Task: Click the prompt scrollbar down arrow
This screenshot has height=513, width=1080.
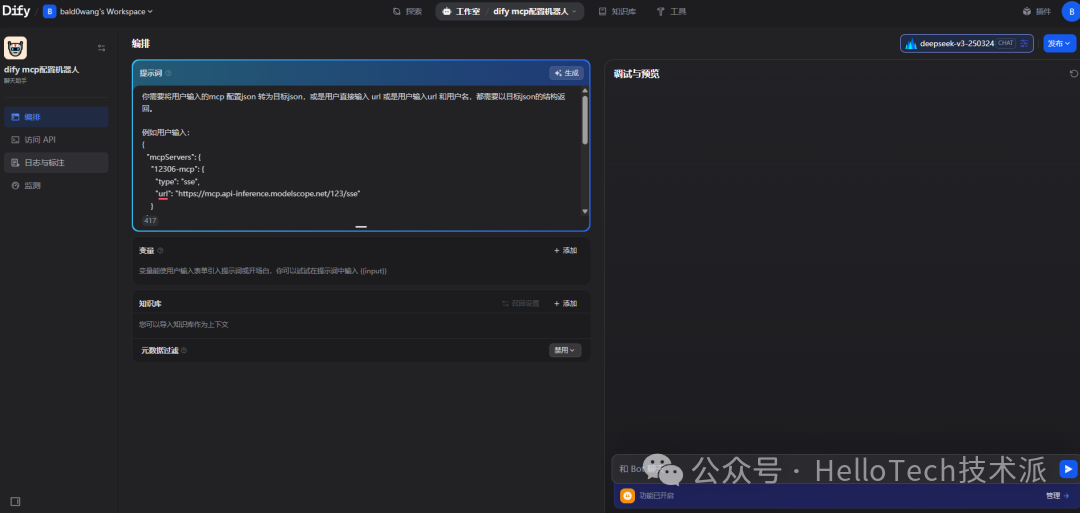Action: pos(585,211)
